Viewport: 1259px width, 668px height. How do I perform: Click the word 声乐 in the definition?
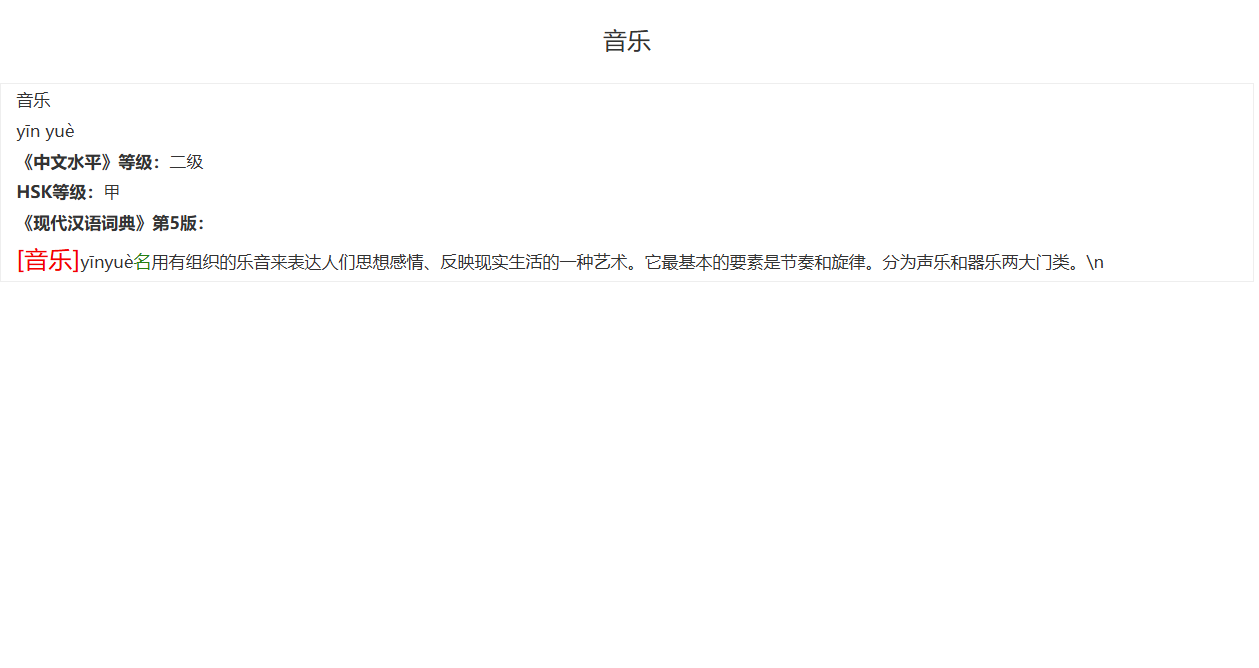(933, 263)
